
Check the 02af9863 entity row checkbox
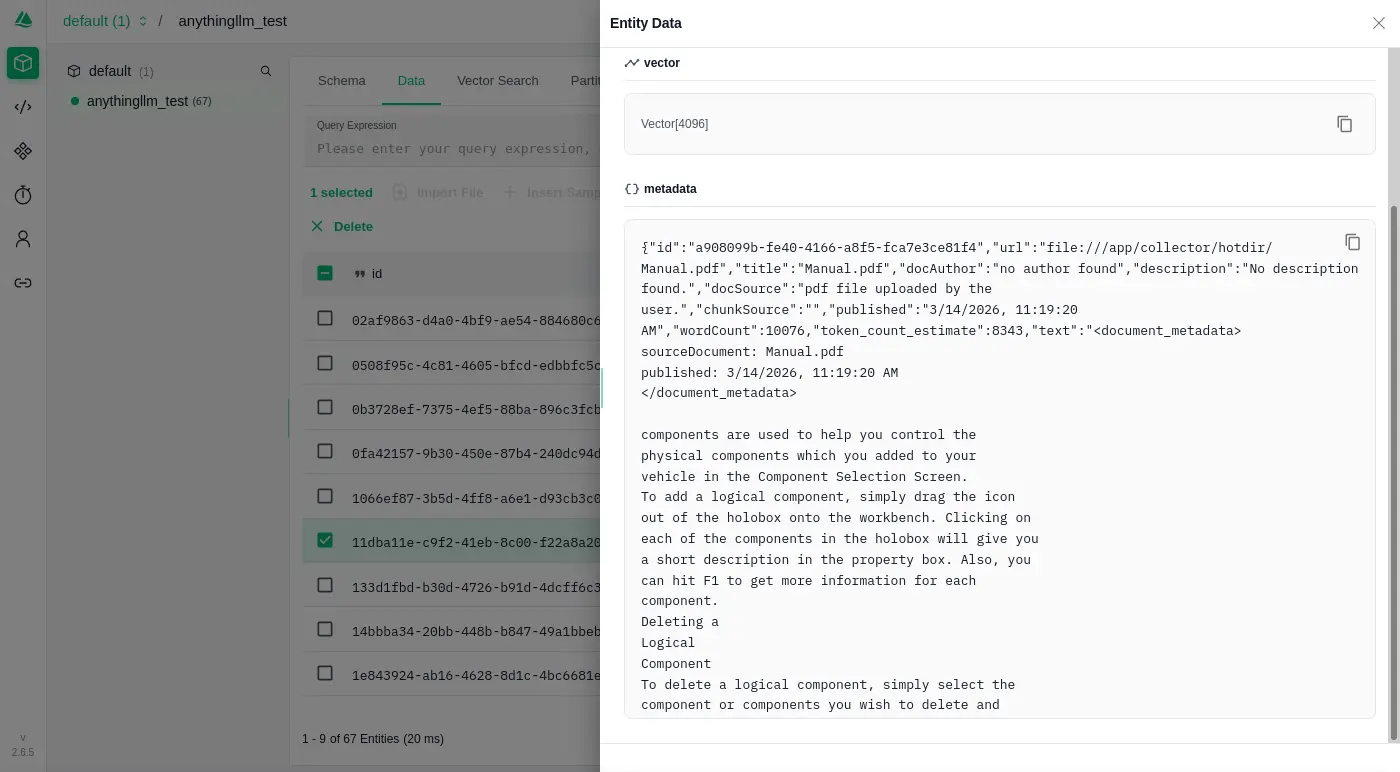click(x=325, y=318)
